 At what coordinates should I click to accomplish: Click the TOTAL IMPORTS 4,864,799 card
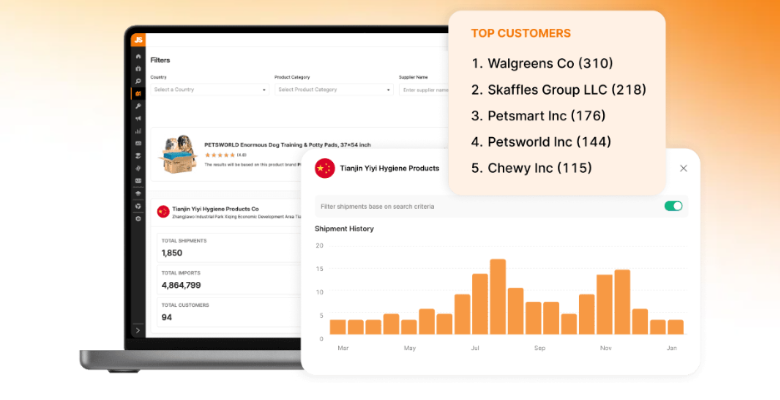pyautogui.click(x=229, y=280)
